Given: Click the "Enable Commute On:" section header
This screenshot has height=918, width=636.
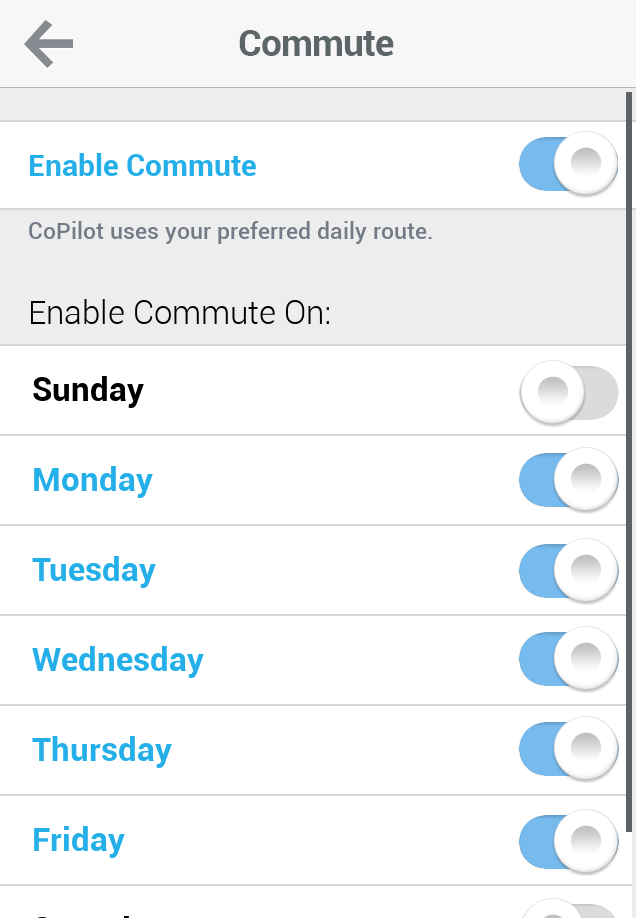Looking at the screenshot, I should [180, 313].
